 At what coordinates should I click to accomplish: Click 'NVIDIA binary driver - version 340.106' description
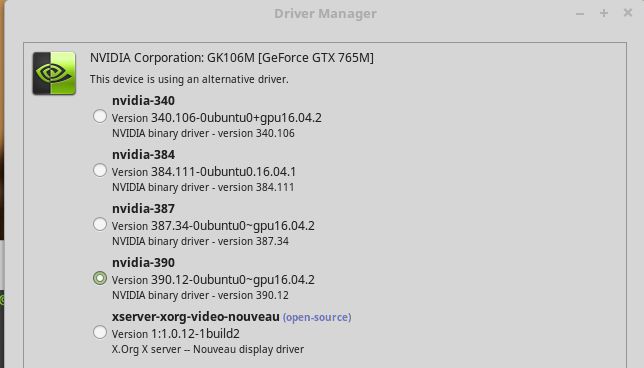(203, 133)
